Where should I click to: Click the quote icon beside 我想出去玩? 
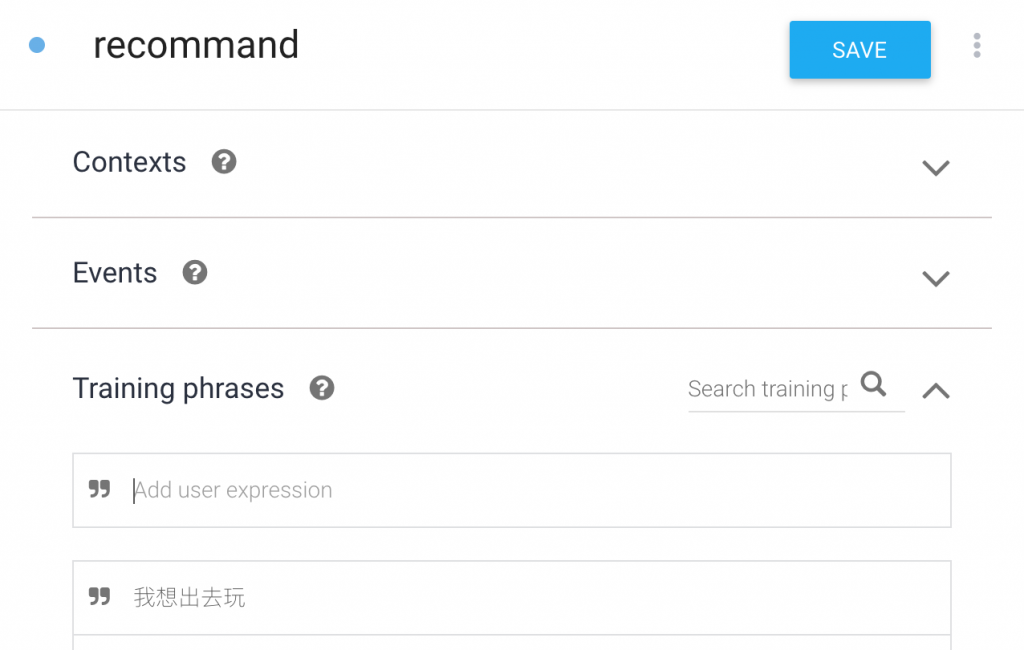tap(99, 598)
